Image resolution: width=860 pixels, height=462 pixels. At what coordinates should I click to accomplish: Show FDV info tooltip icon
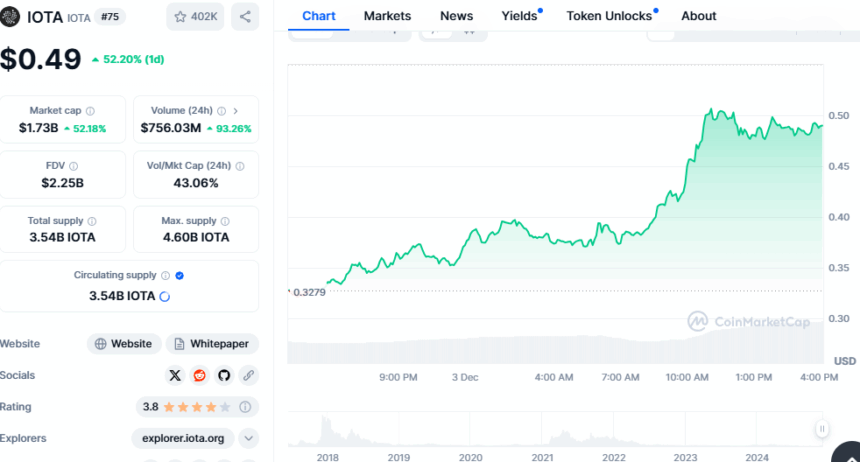(x=73, y=166)
